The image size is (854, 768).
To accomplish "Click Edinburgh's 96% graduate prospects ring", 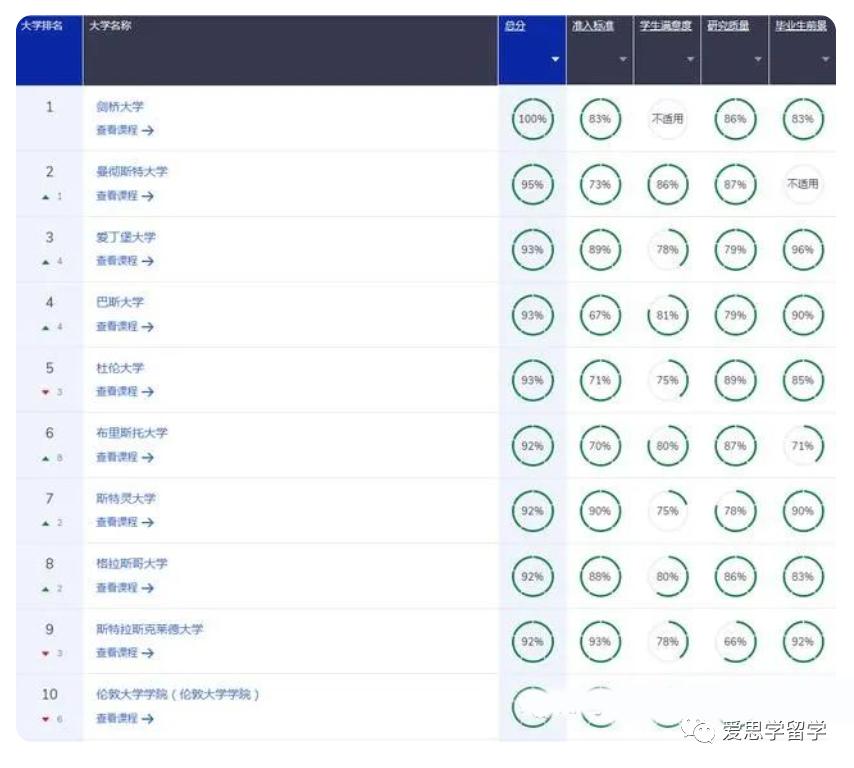I will [x=803, y=250].
